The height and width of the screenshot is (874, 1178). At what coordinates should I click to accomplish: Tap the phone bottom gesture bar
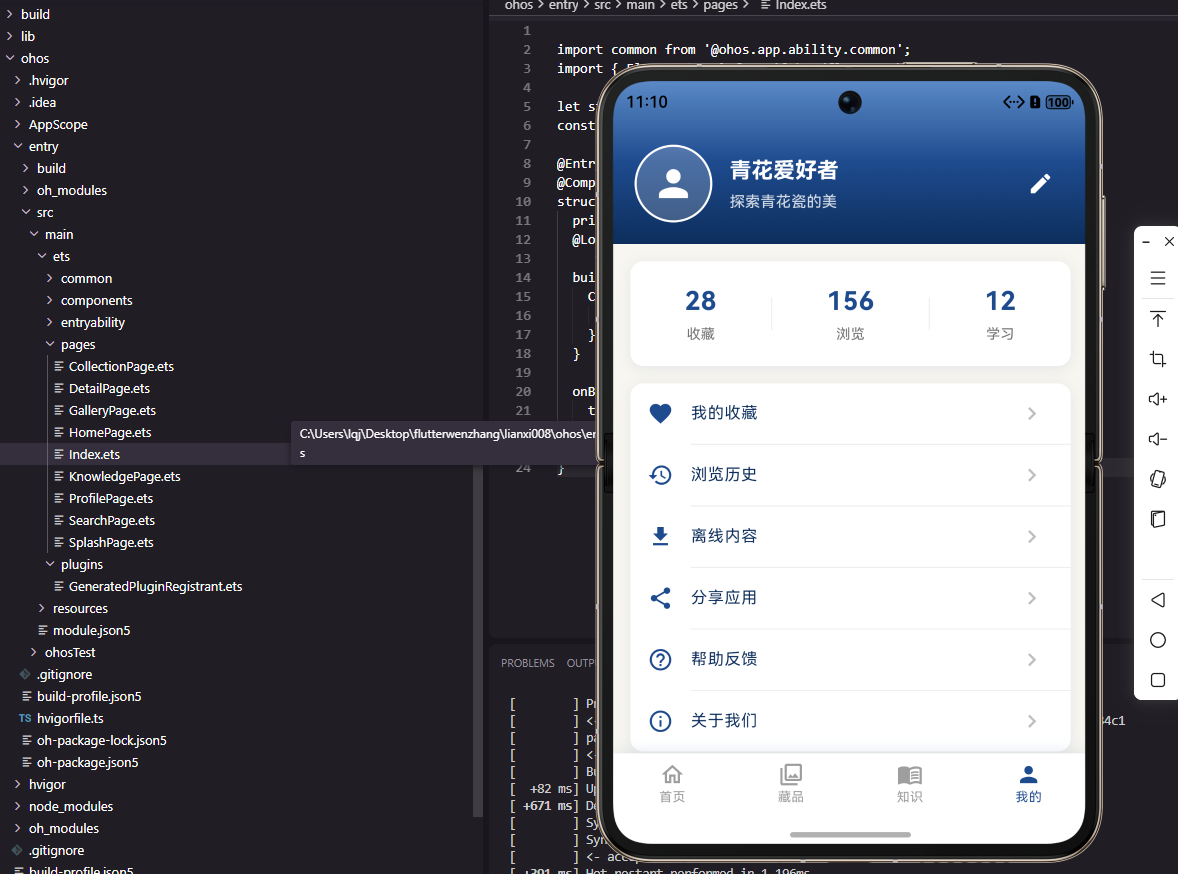tap(850, 834)
